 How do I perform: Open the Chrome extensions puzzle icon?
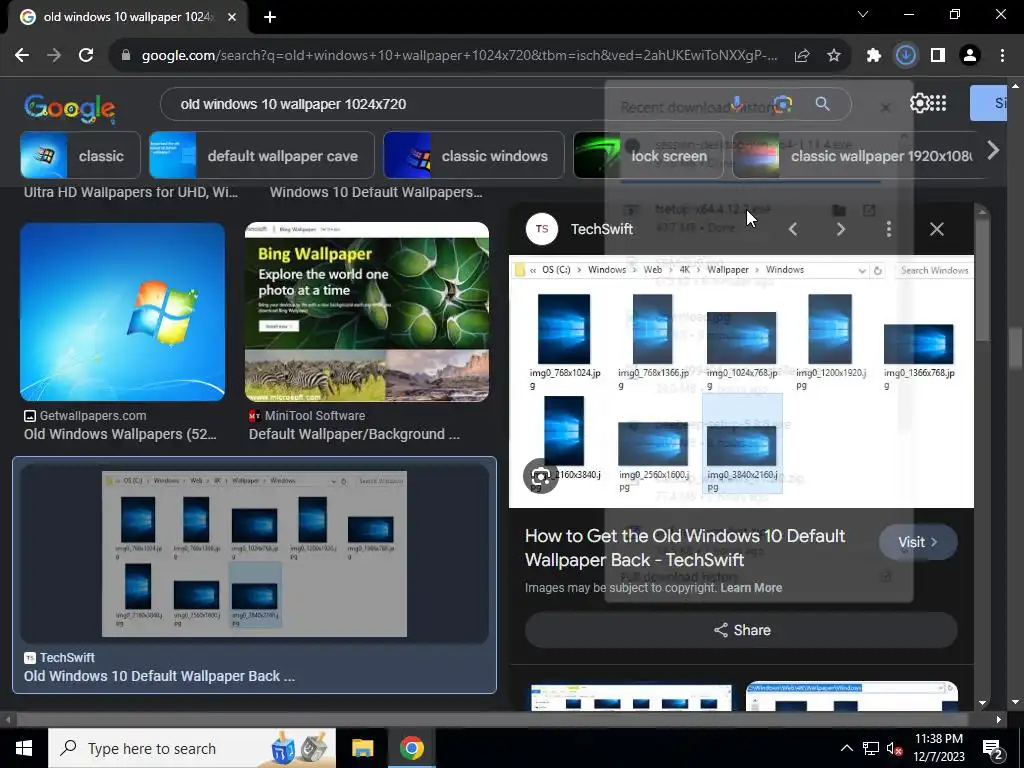coord(874,56)
